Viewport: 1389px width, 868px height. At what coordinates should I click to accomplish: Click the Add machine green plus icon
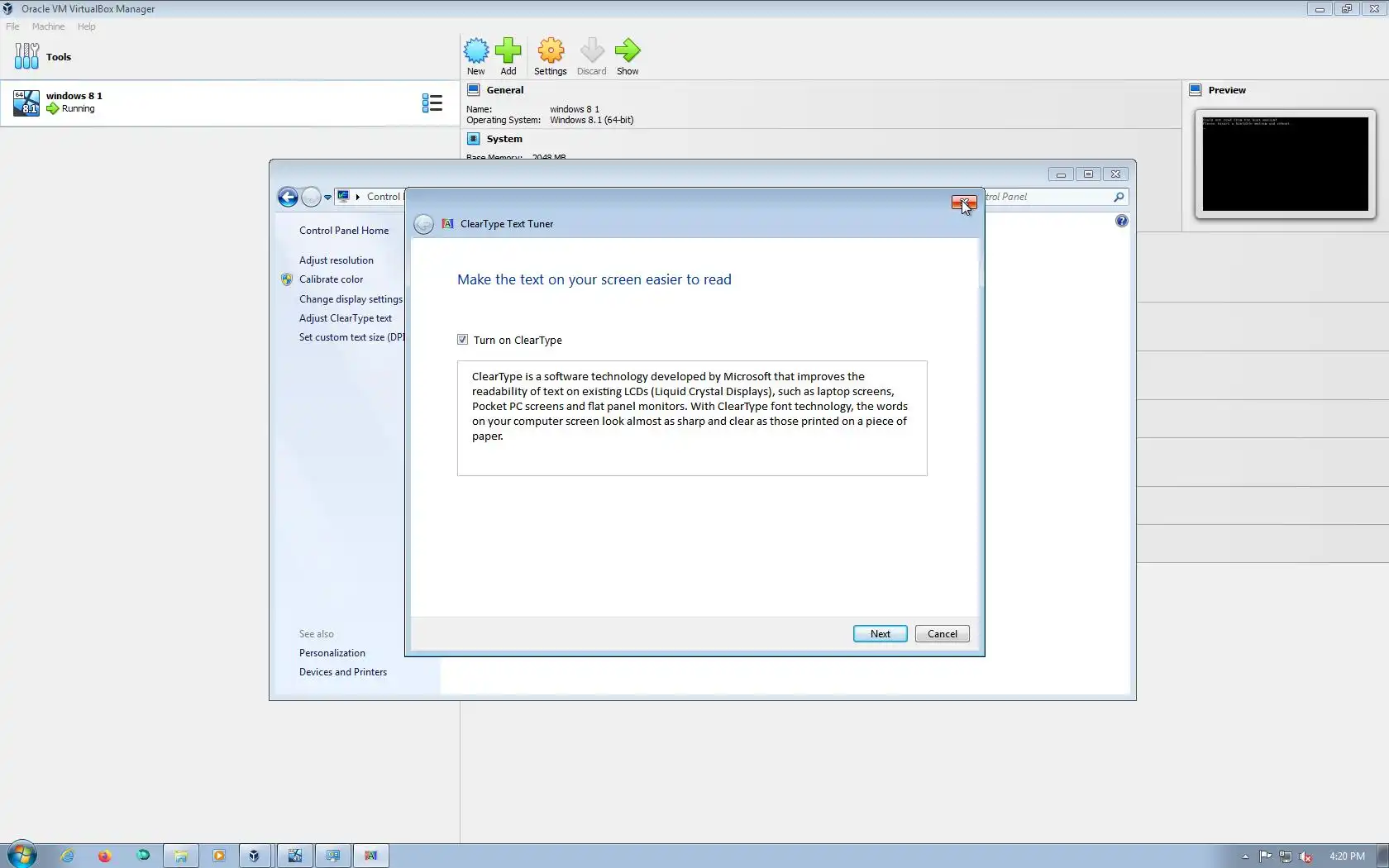(x=508, y=51)
